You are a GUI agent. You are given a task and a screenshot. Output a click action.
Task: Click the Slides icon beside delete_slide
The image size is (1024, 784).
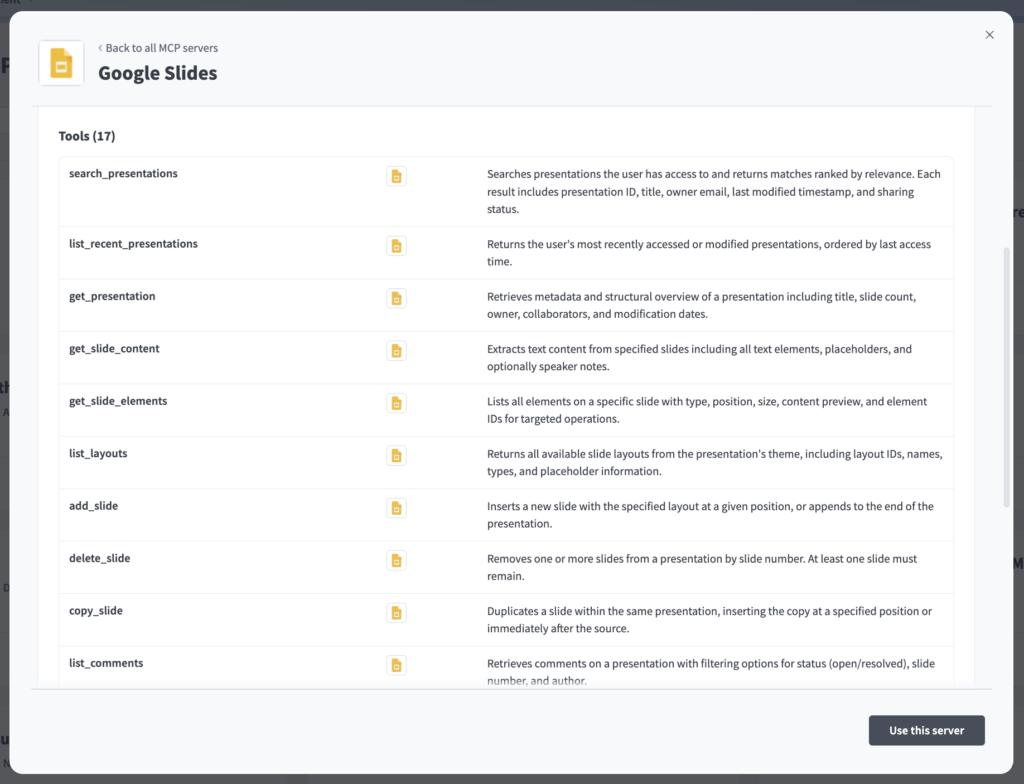[x=396, y=561]
